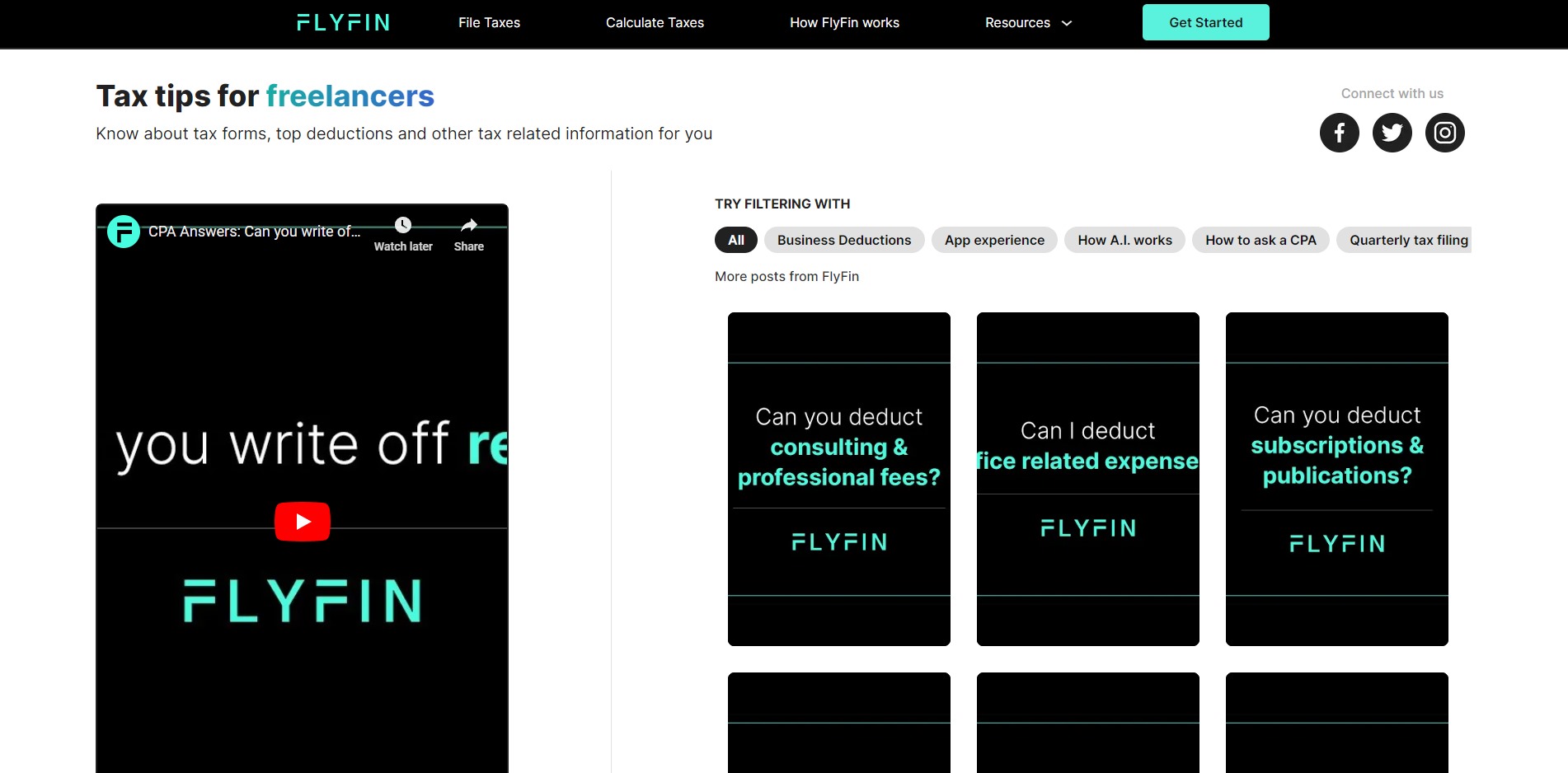Screen dimensions: 1568x773
Task: Click the 'TRY FILTERING WITH' label
Action: pyautogui.click(x=782, y=204)
